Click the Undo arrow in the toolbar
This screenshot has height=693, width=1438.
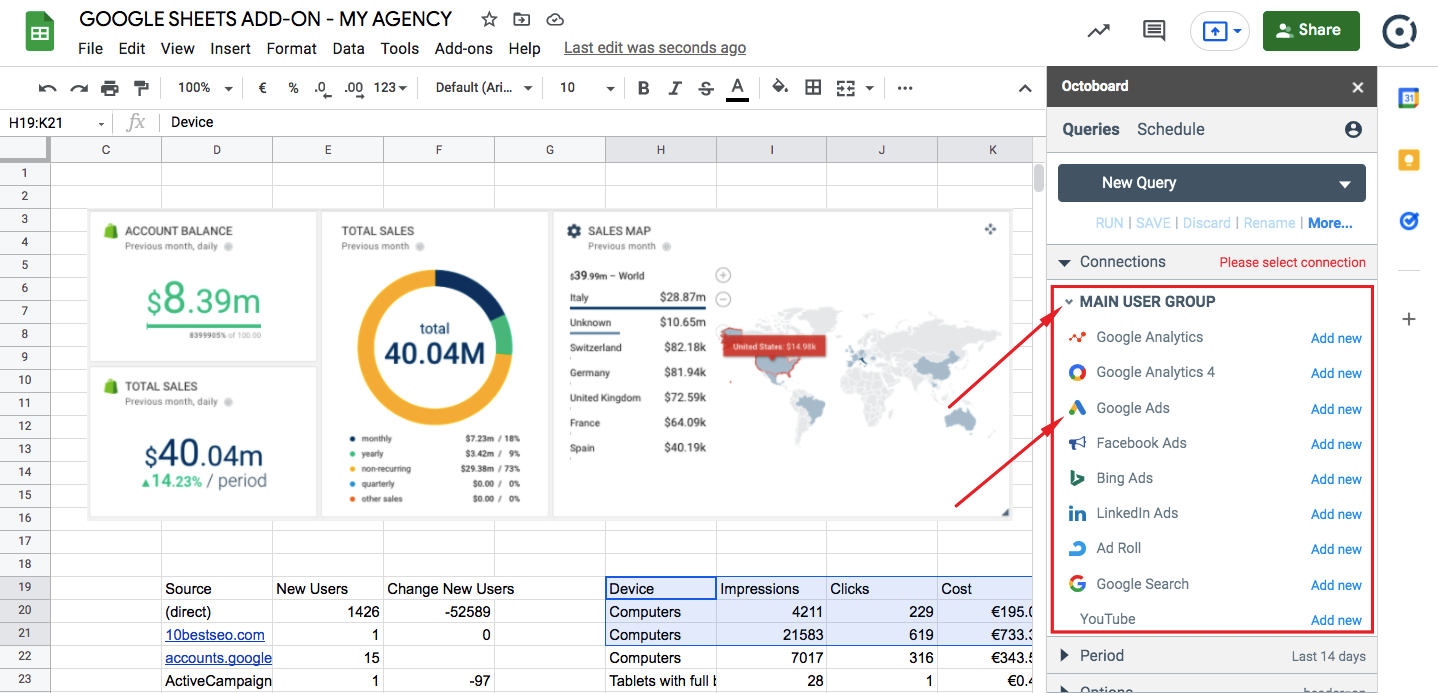click(x=47, y=88)
